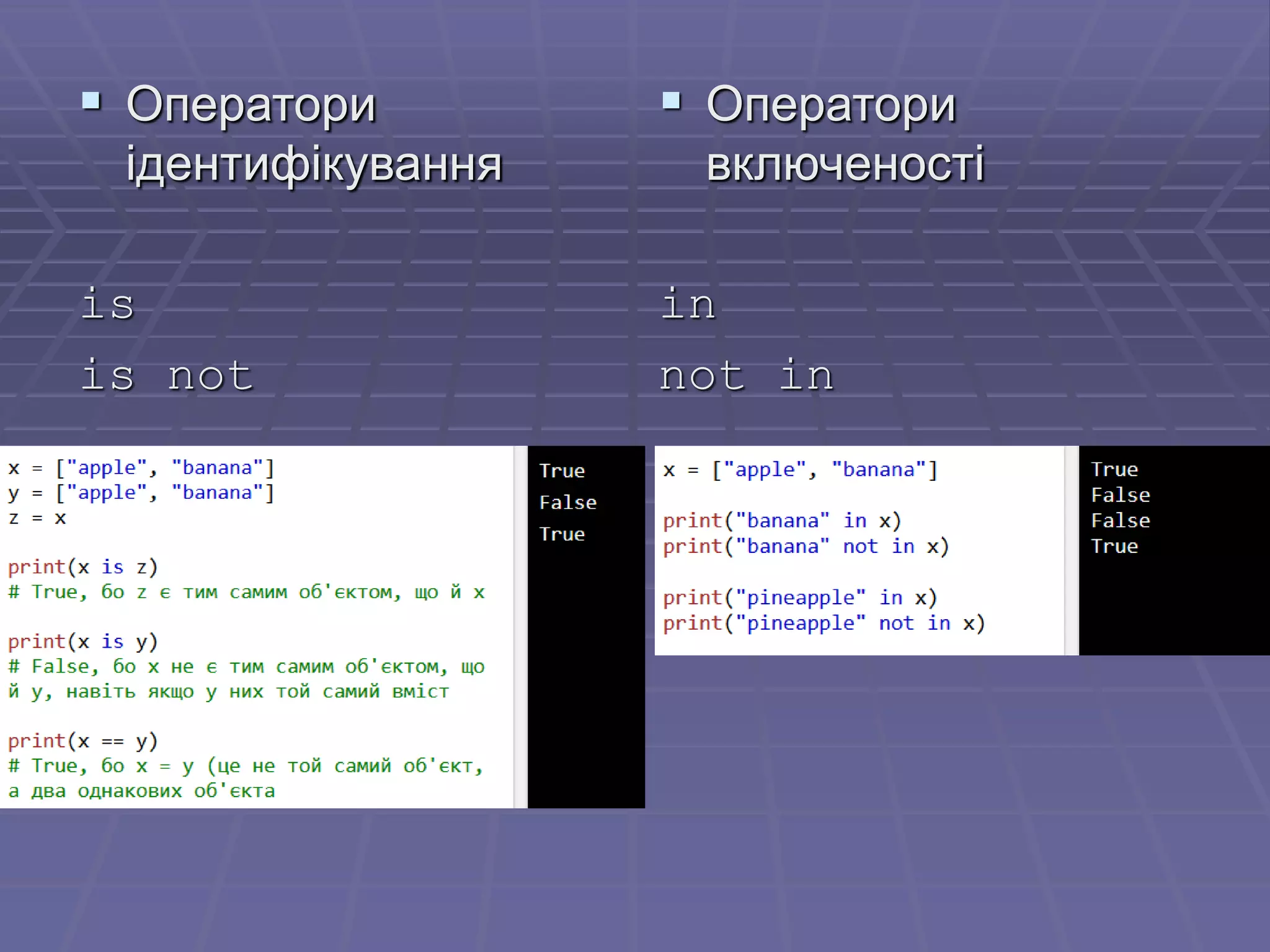Click the 'is' operator text

[108, 304]
